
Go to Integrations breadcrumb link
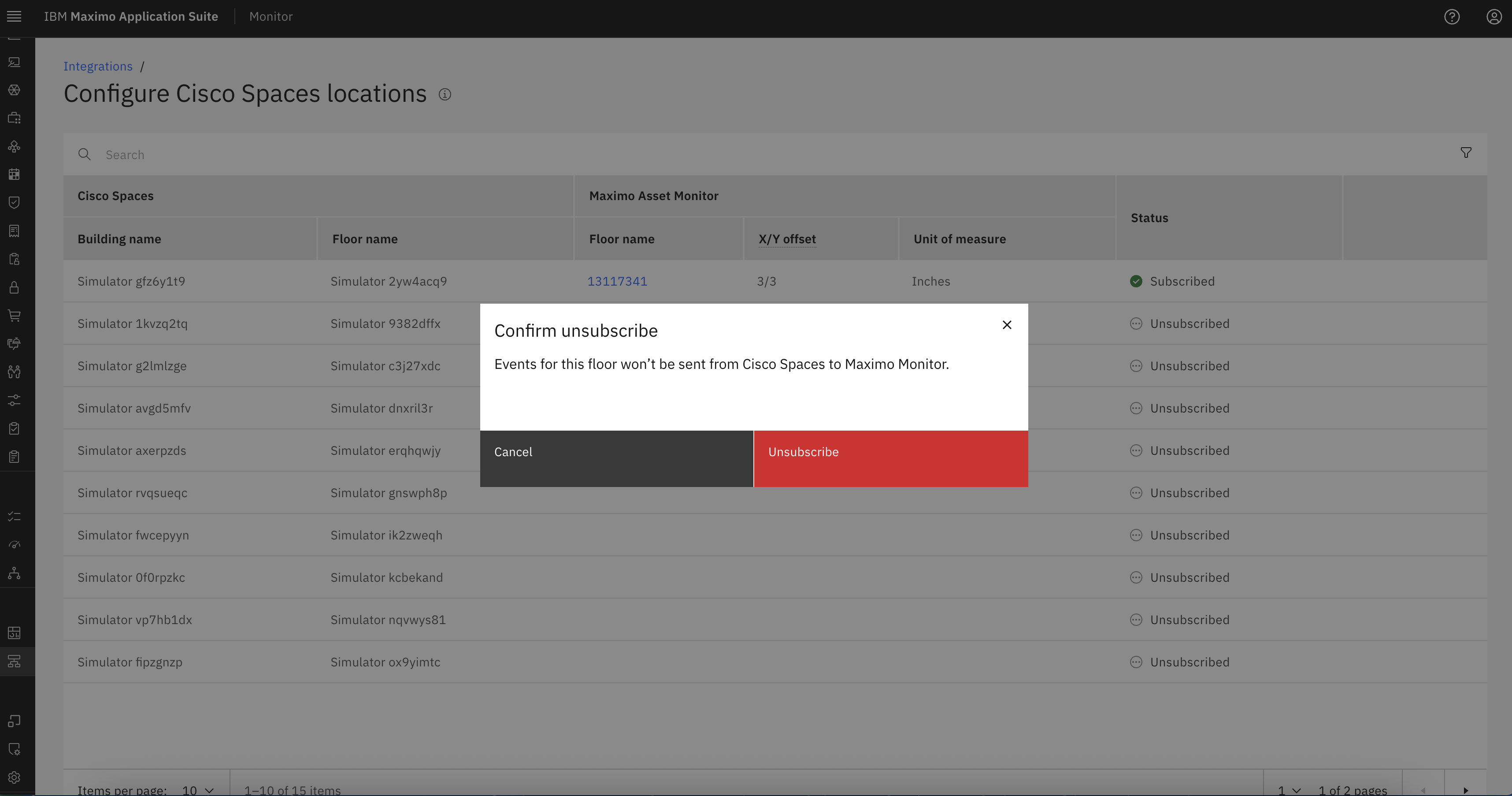tap(98, 66)
